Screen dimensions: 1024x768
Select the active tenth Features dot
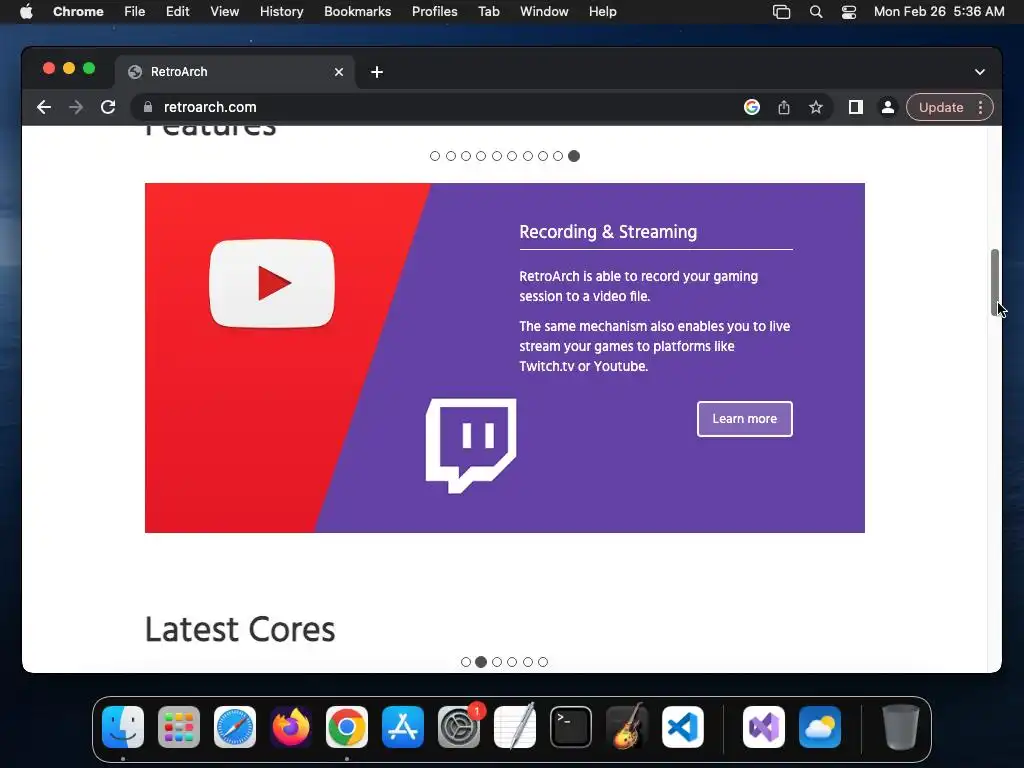click(x=573, y=156)
